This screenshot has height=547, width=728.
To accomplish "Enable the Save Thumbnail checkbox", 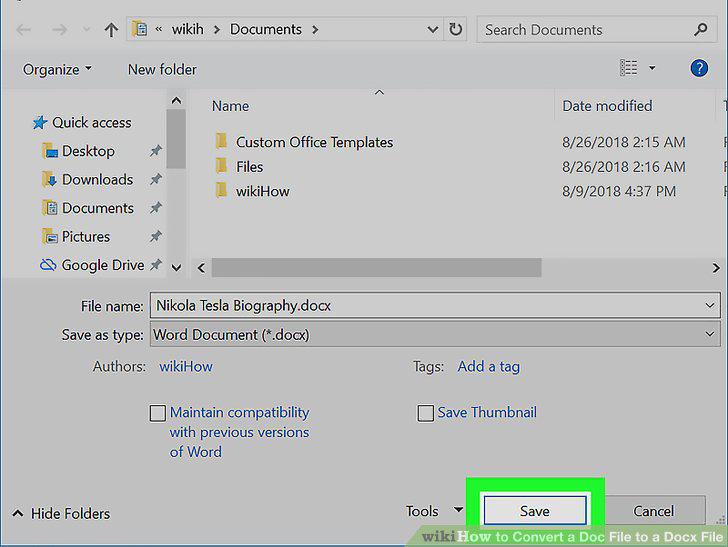I will click(x=426, y=413).
